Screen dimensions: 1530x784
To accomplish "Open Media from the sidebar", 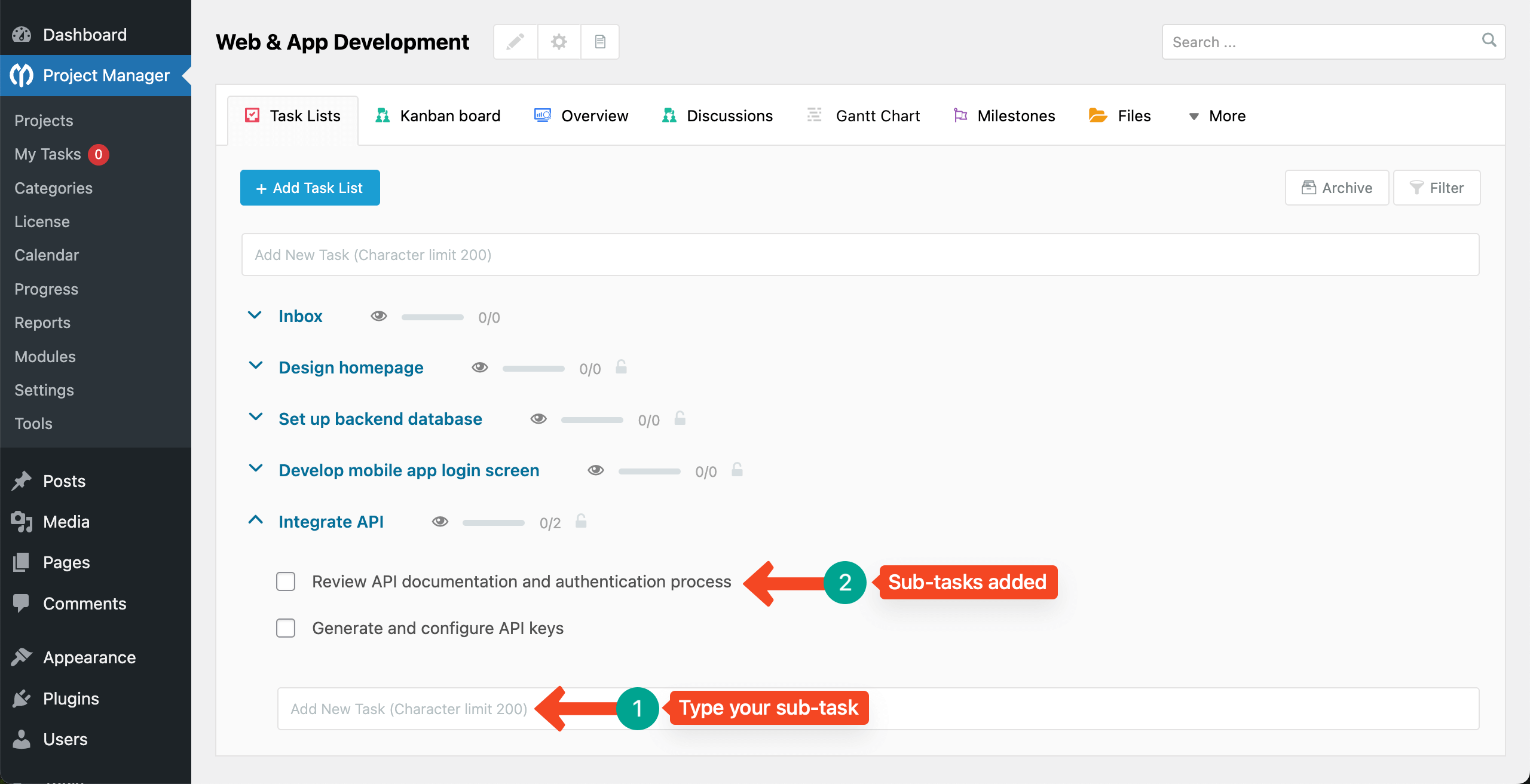I will click(x=66, y=522).
